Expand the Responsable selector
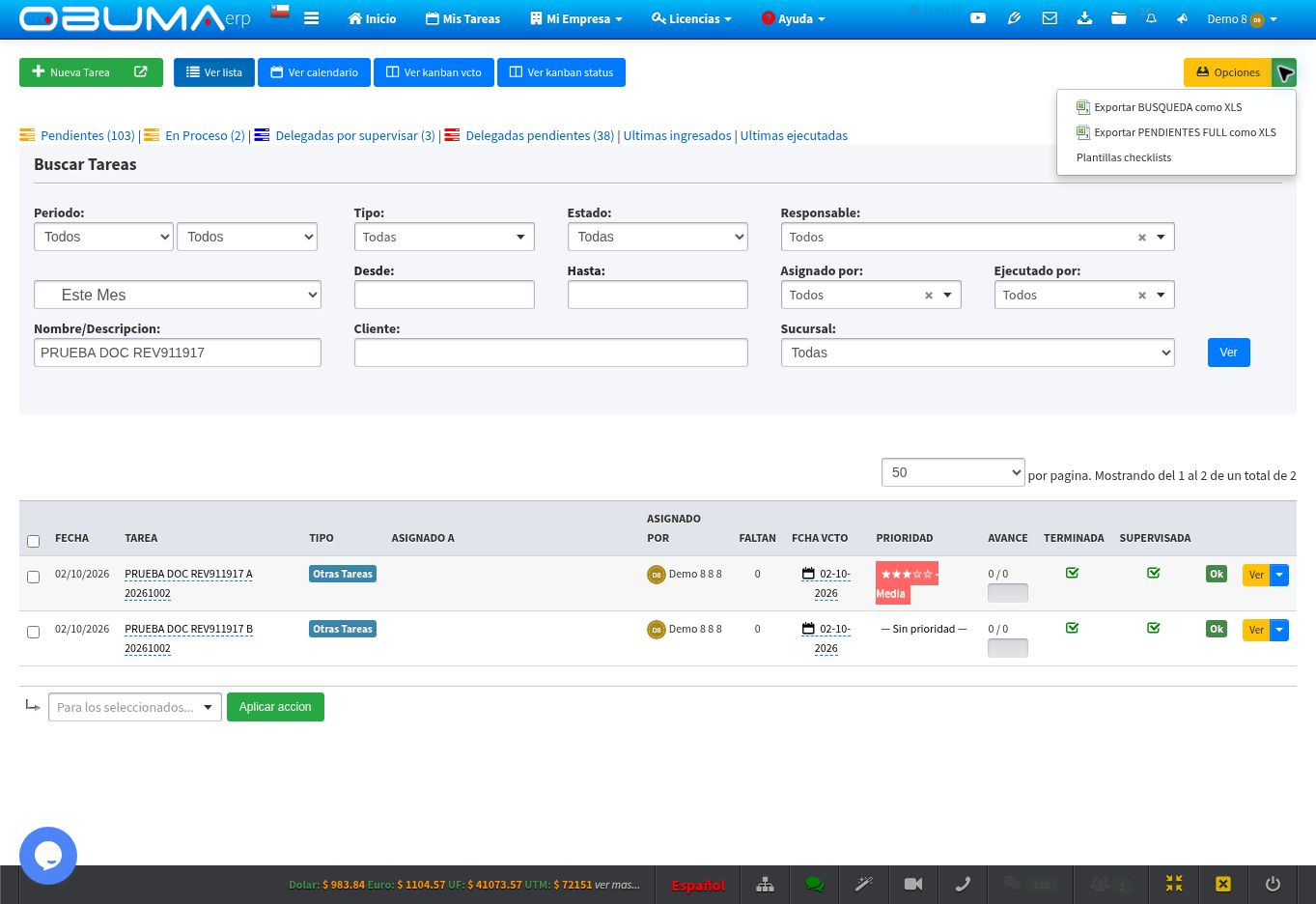Viewport: 1316px width, 904px height. pyautogui.click(x=977, y=237)
